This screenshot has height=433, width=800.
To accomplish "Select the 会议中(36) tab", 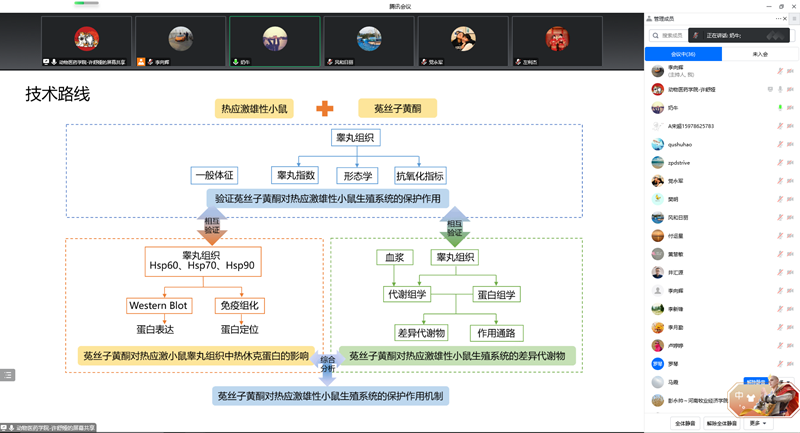I will 684,55.
